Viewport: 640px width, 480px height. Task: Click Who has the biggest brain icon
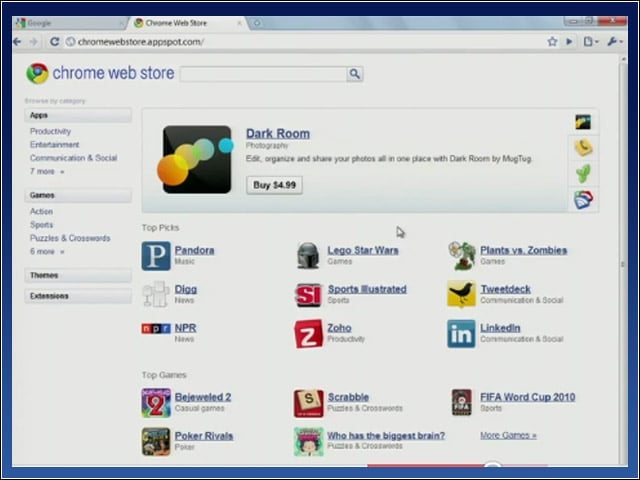[309, 442]
